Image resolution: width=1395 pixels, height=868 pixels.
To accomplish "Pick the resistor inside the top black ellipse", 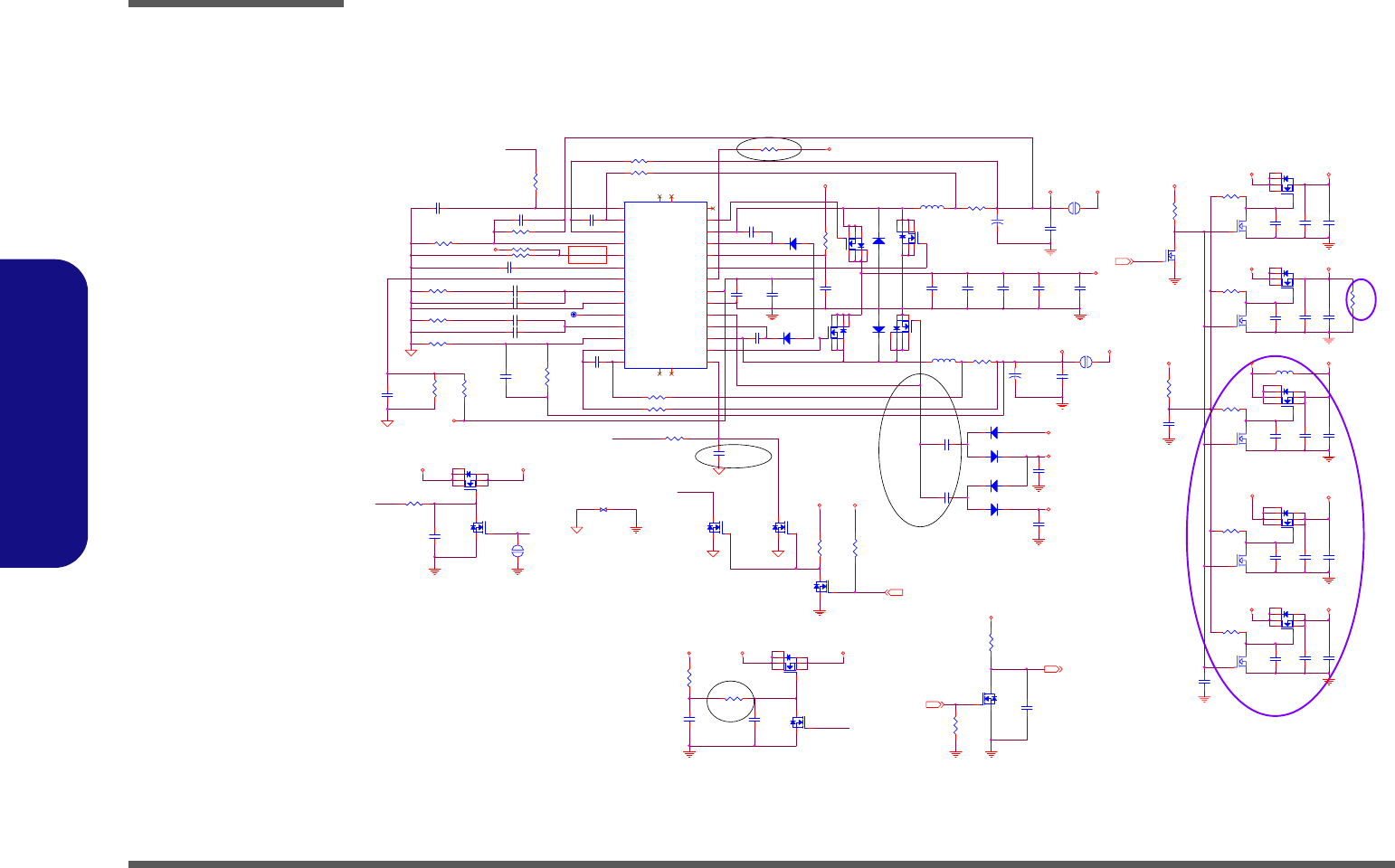I will [769, 149].
